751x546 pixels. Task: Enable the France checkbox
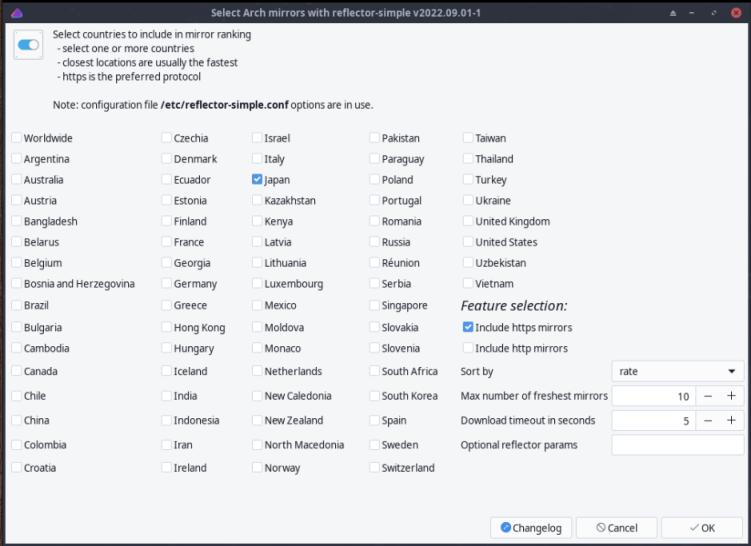166,242
